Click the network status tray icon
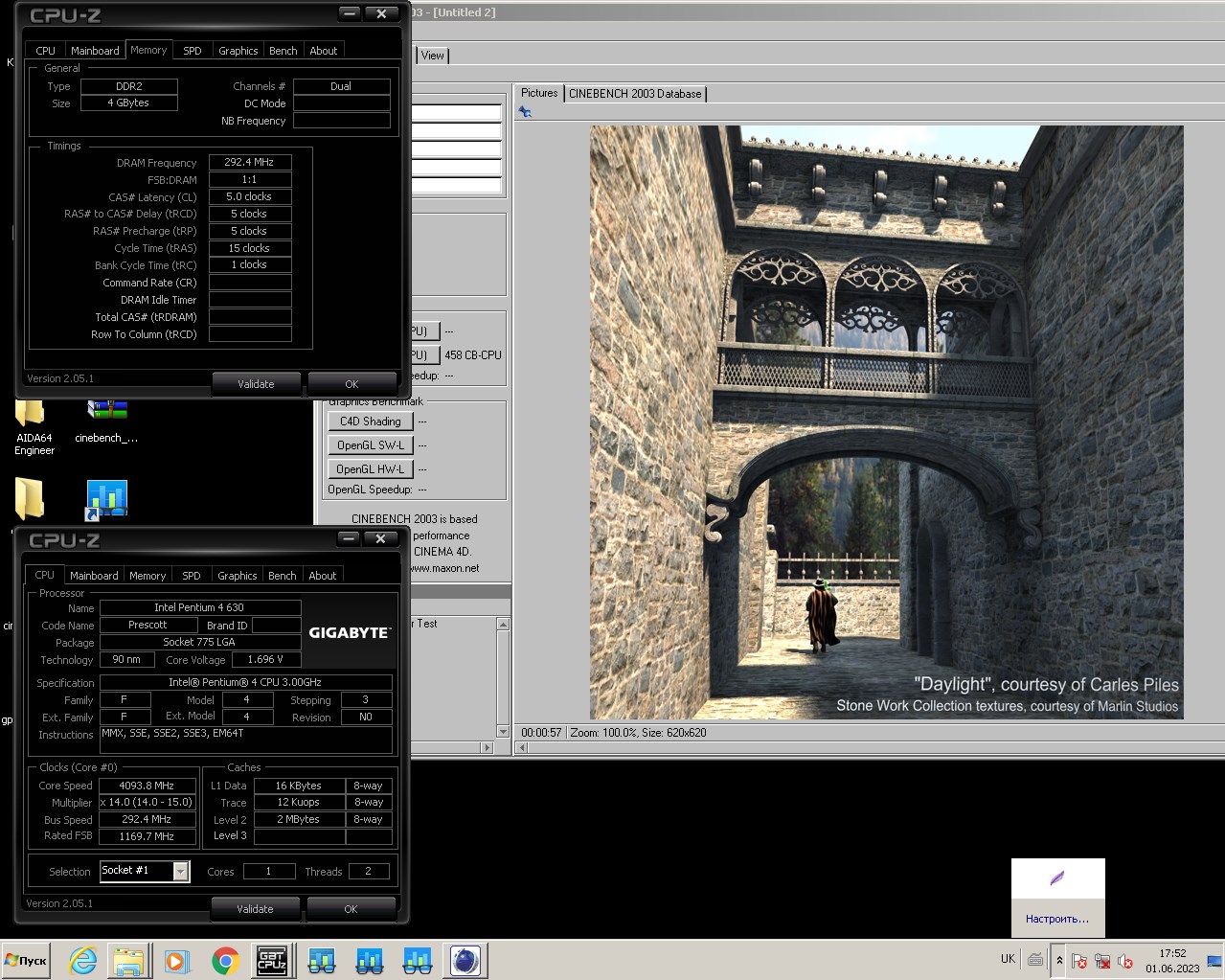 1102,961
